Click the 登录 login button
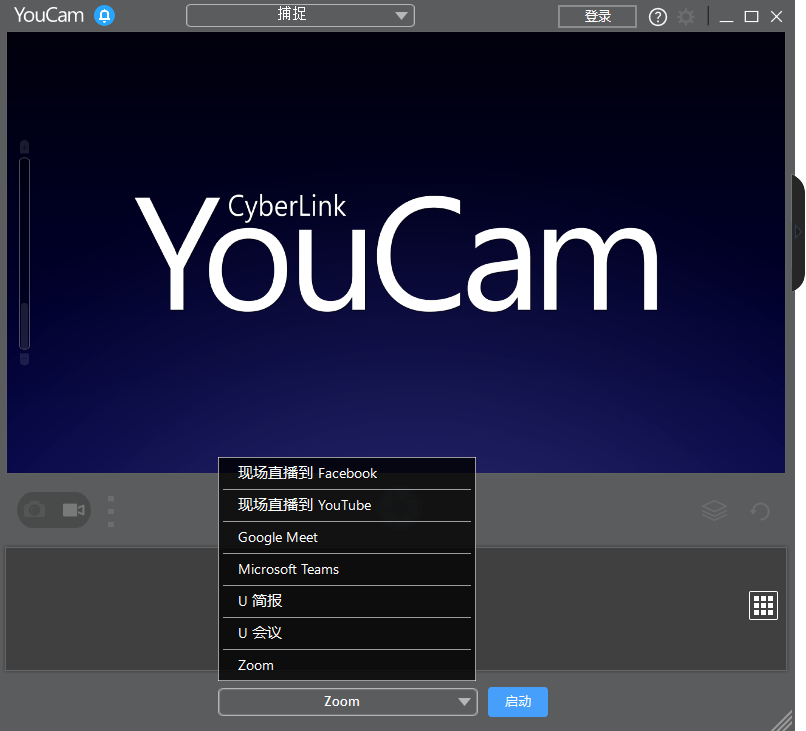 tap(597, 16)
